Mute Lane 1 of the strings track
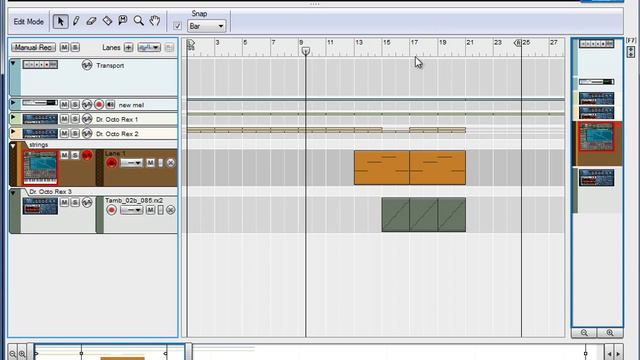Image resolution: width=640 pixels, height=360 pixels. (x=150, y=163)
